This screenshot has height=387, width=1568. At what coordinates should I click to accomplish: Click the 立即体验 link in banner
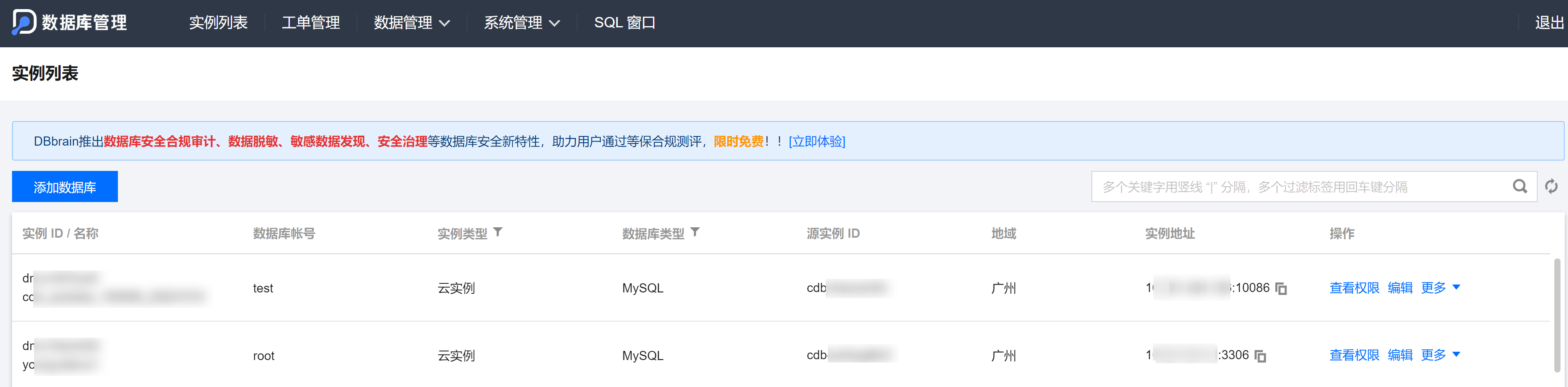[816, 142]
